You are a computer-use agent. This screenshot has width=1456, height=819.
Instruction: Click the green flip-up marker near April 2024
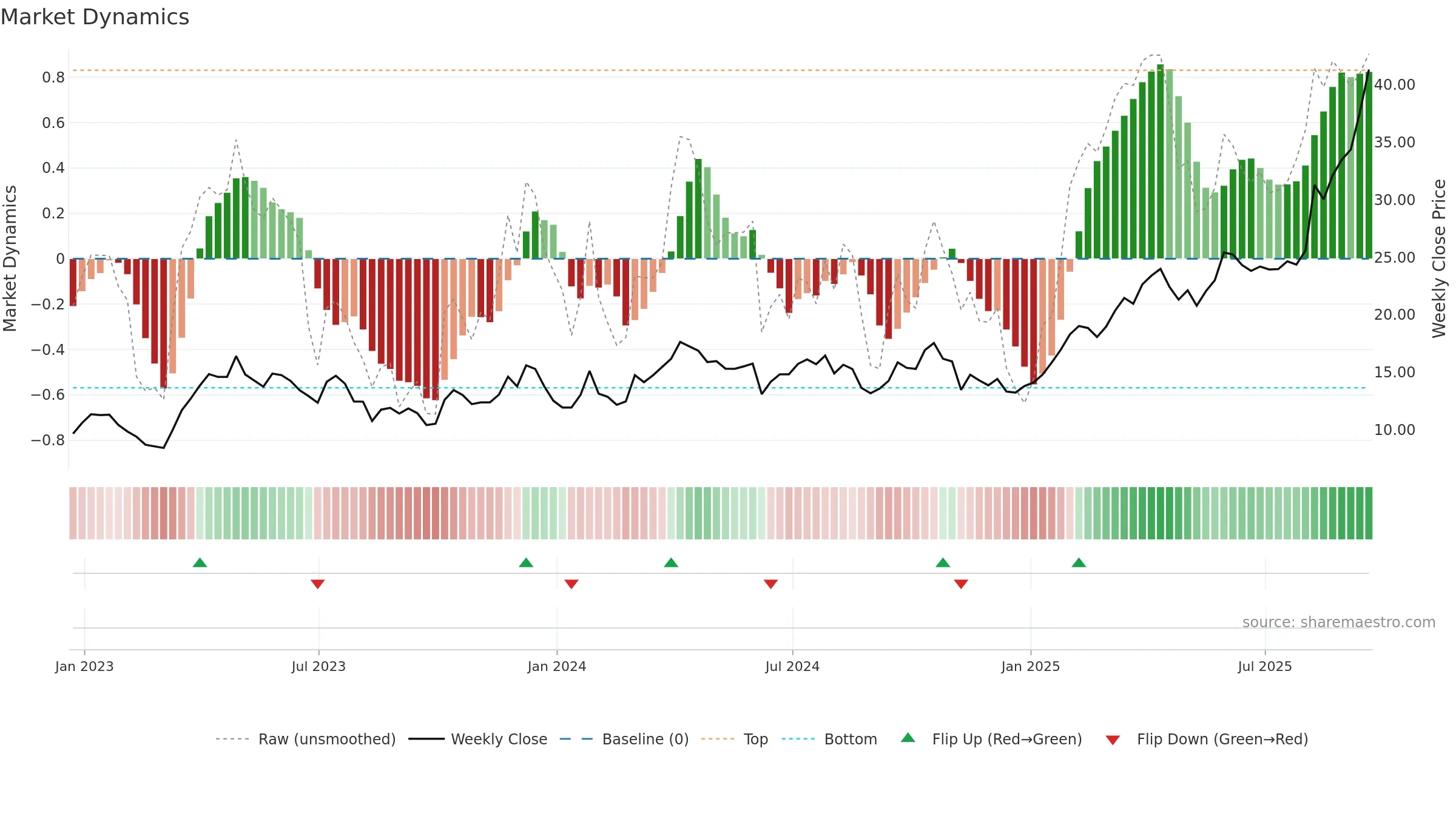click(671, 562)
